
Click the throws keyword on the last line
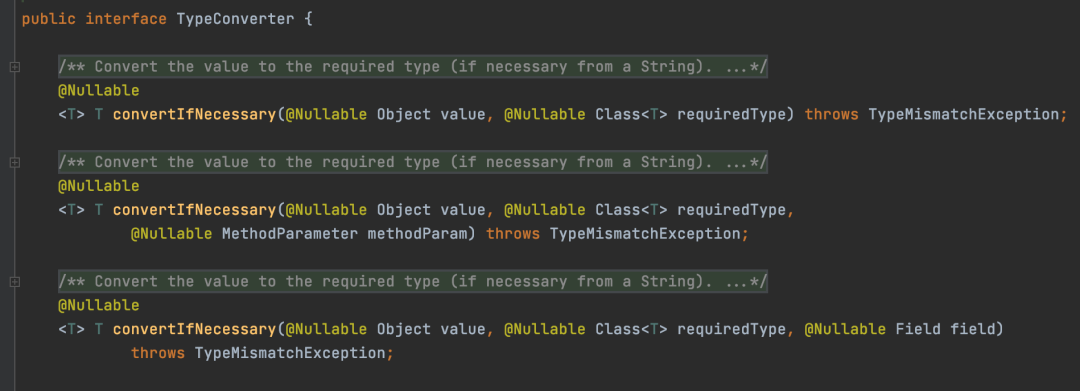(x=158, y=352)
